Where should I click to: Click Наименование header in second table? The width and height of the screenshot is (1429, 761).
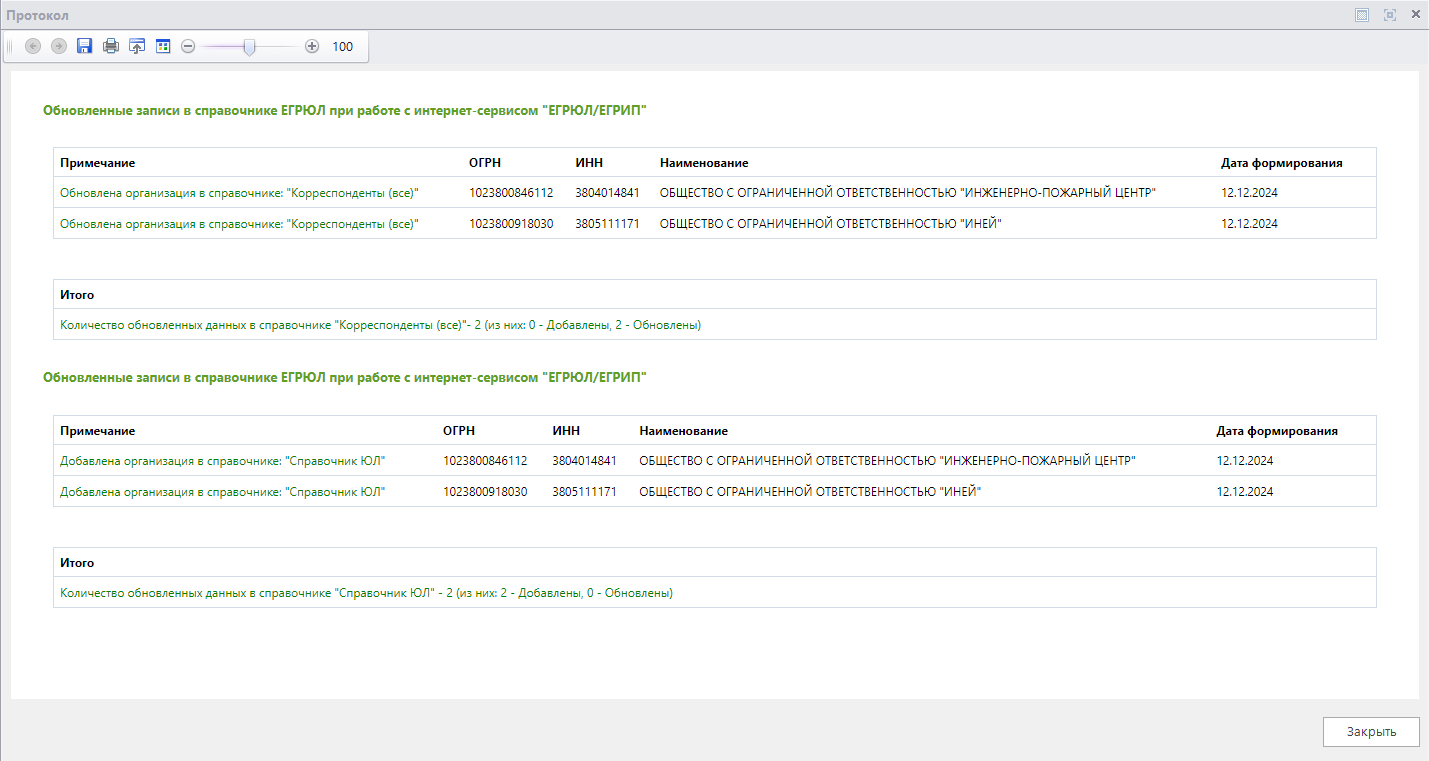click(683, 431)
